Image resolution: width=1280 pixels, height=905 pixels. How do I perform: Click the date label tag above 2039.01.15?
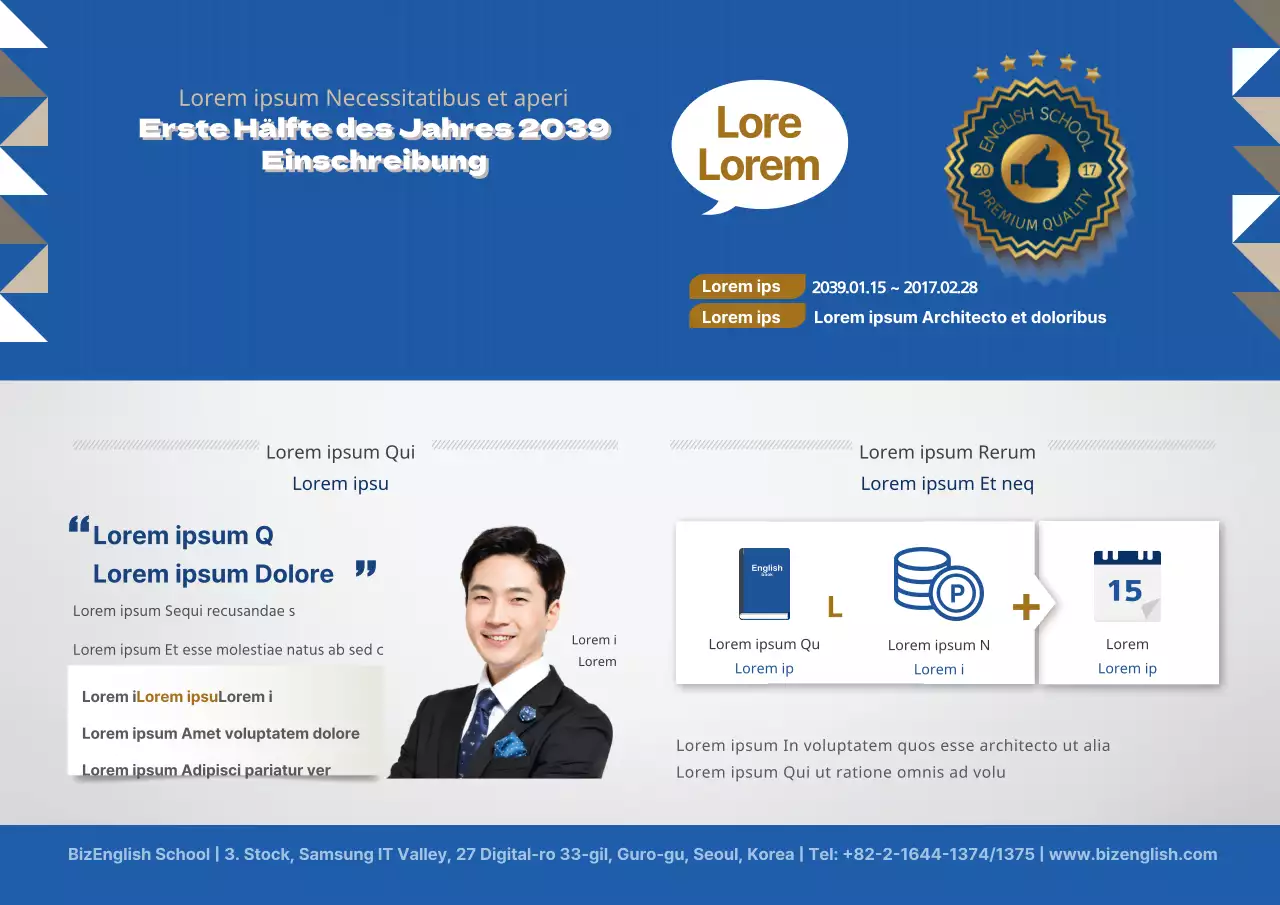pos(746,287)
